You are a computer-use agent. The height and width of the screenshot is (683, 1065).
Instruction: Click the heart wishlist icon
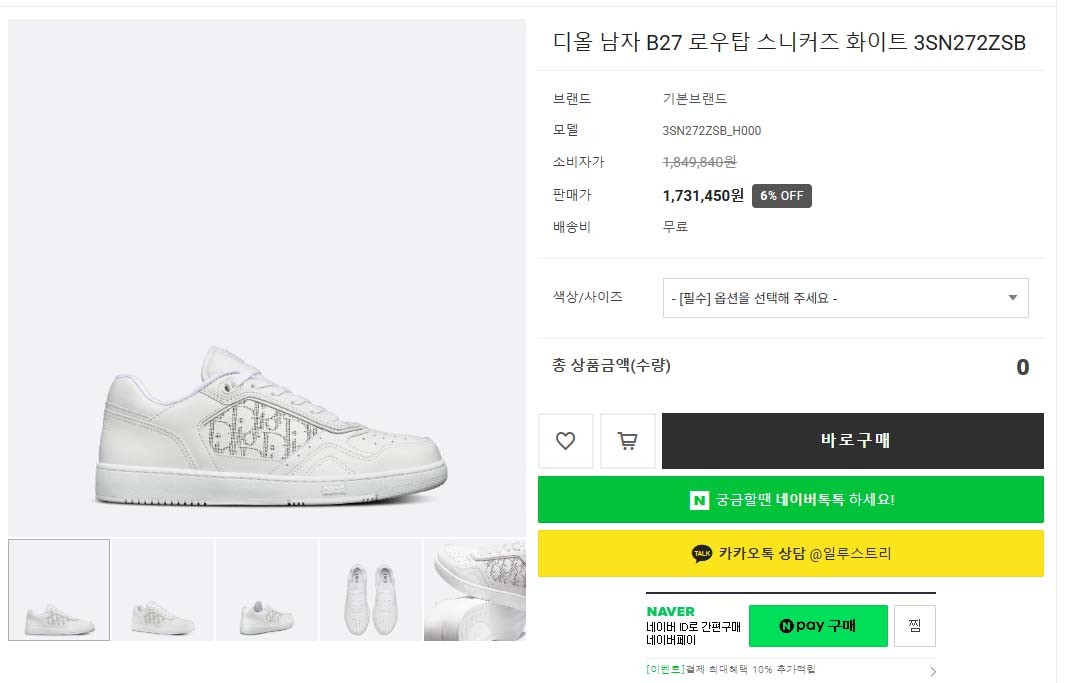[x=565, y=441]
